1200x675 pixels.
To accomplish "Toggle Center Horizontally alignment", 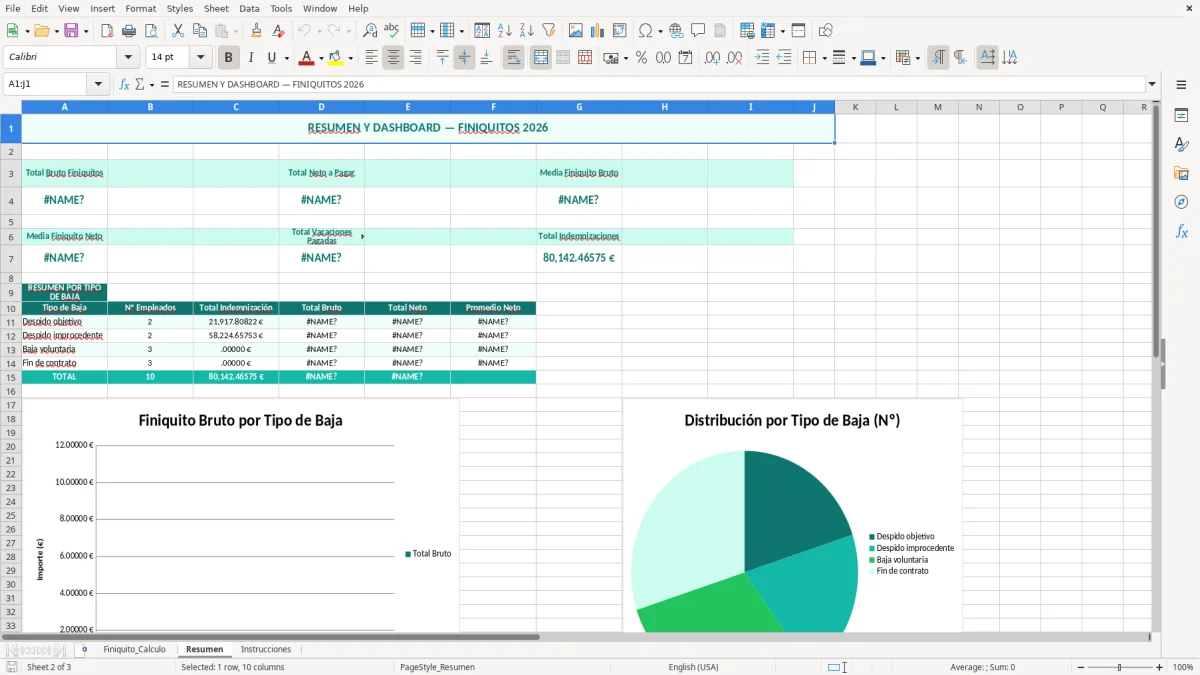I will [393, 58].
